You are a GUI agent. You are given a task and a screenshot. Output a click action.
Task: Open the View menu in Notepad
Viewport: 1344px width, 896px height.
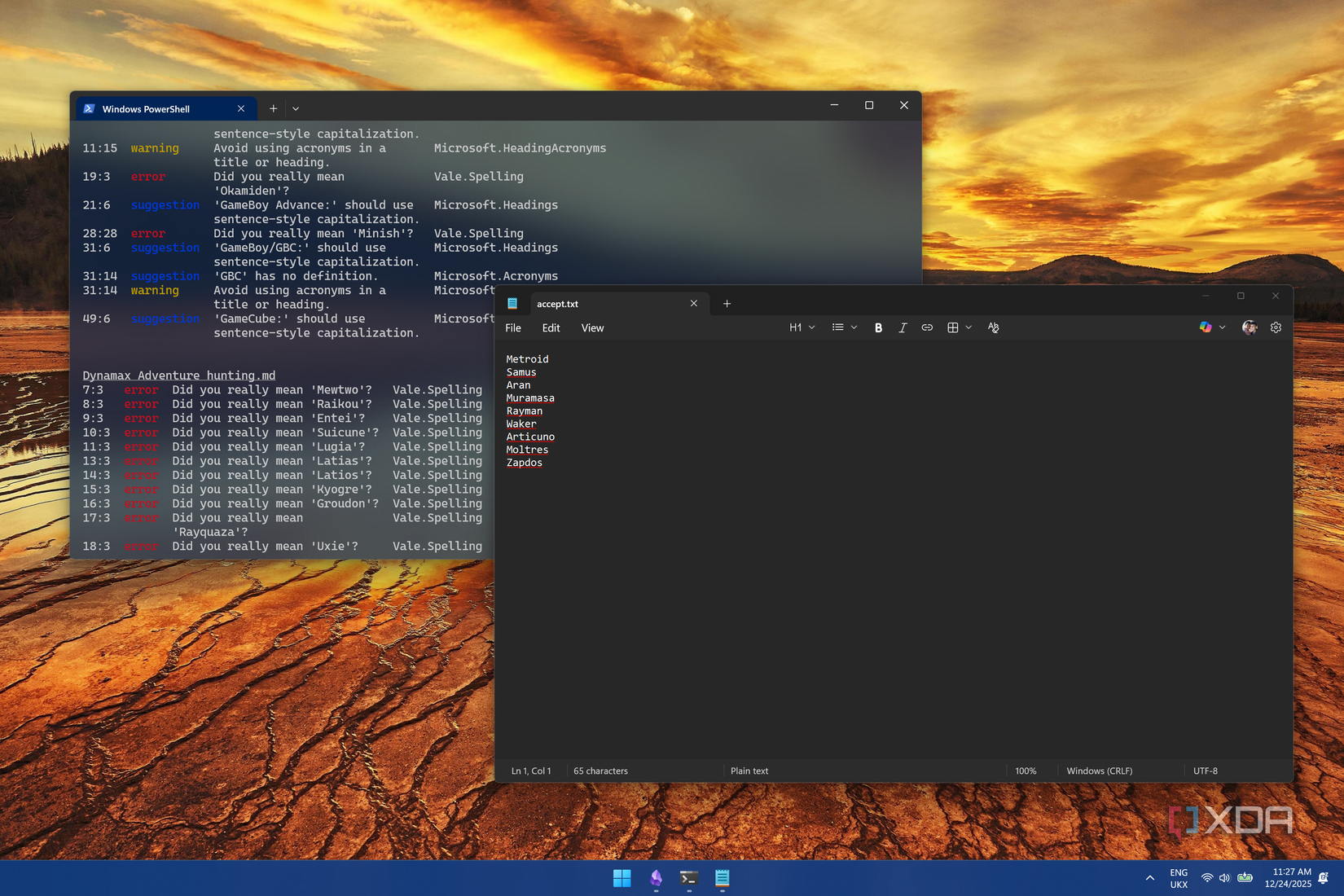point(593,328)
